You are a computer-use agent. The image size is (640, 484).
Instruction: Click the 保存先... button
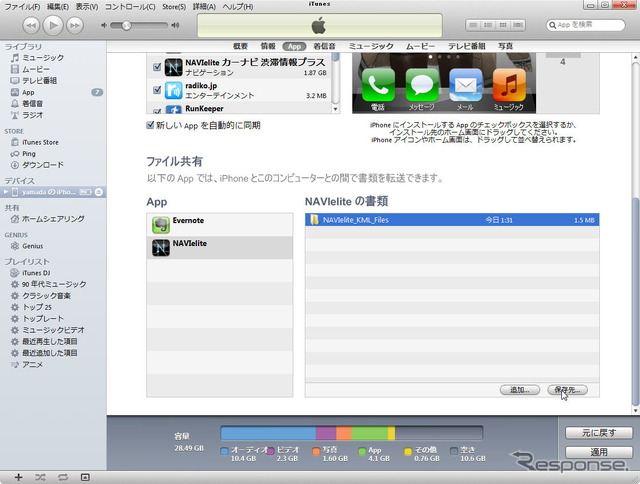[x=567, y=390]
